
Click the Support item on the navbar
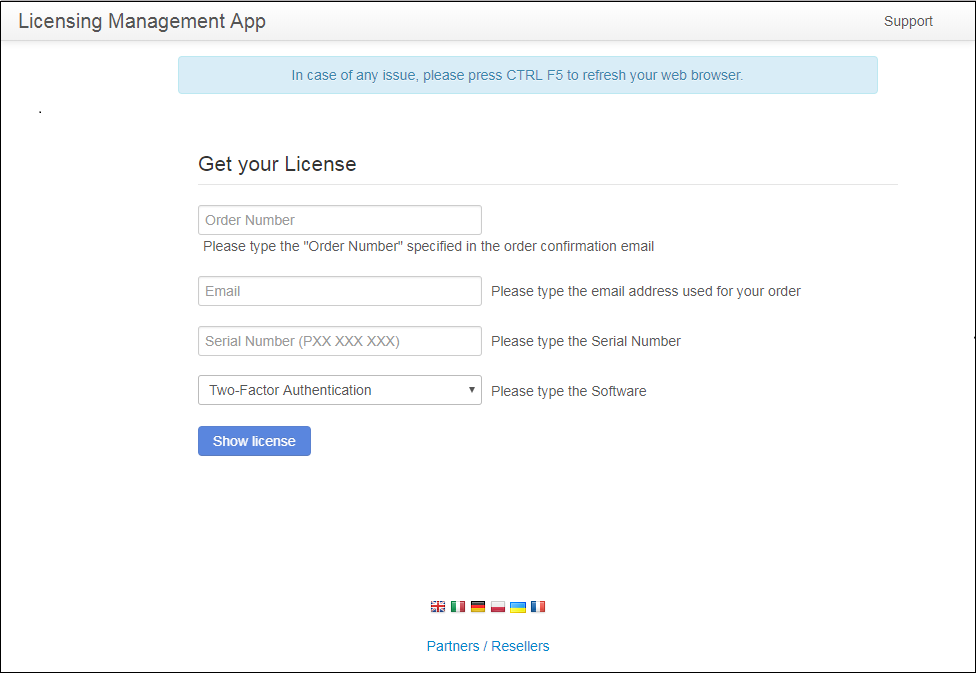coord(908,21)
